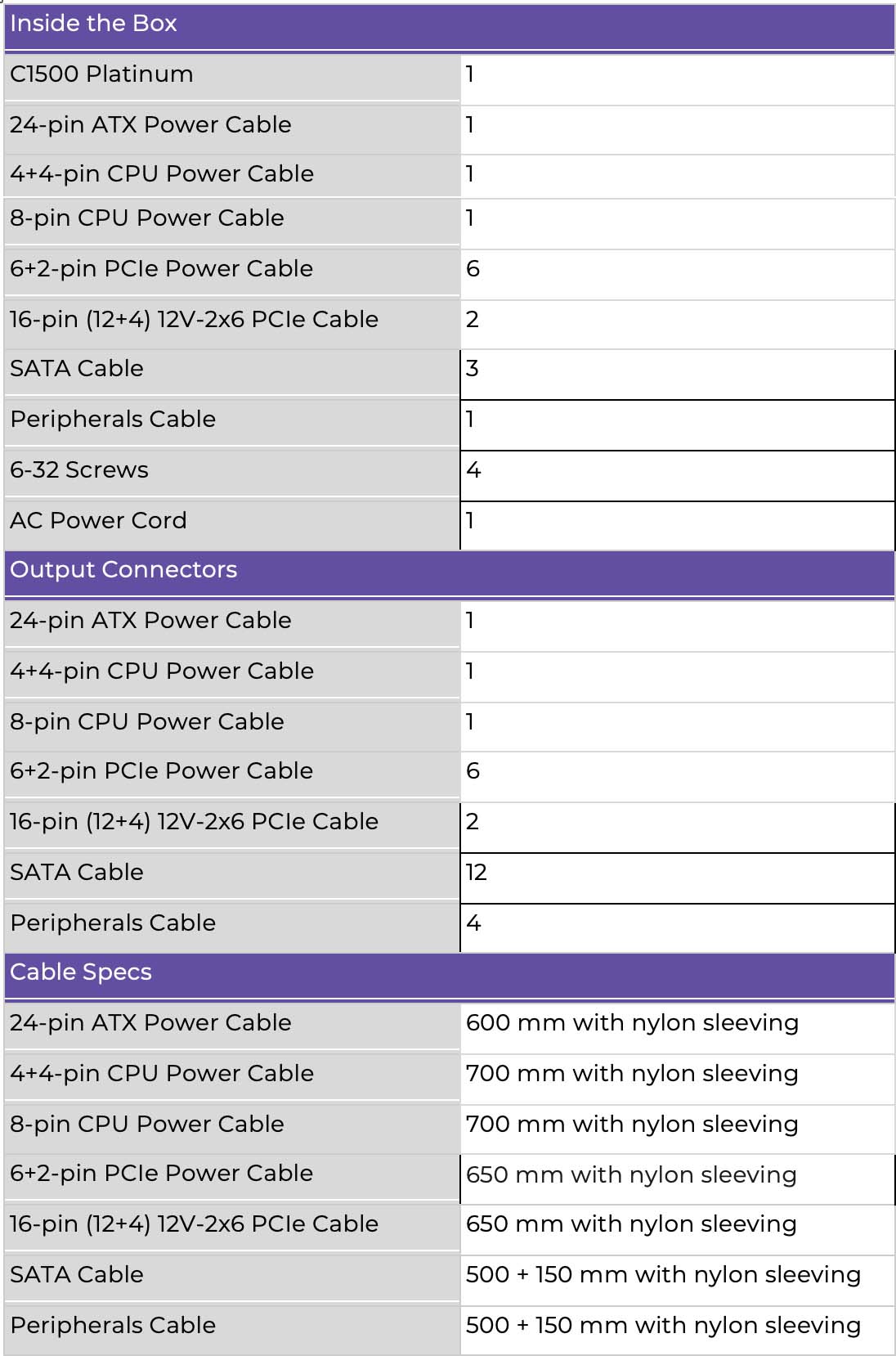The image size is (896, 1356).
Task: Select the "AC Power Cord" label
Action: point(98,521)
